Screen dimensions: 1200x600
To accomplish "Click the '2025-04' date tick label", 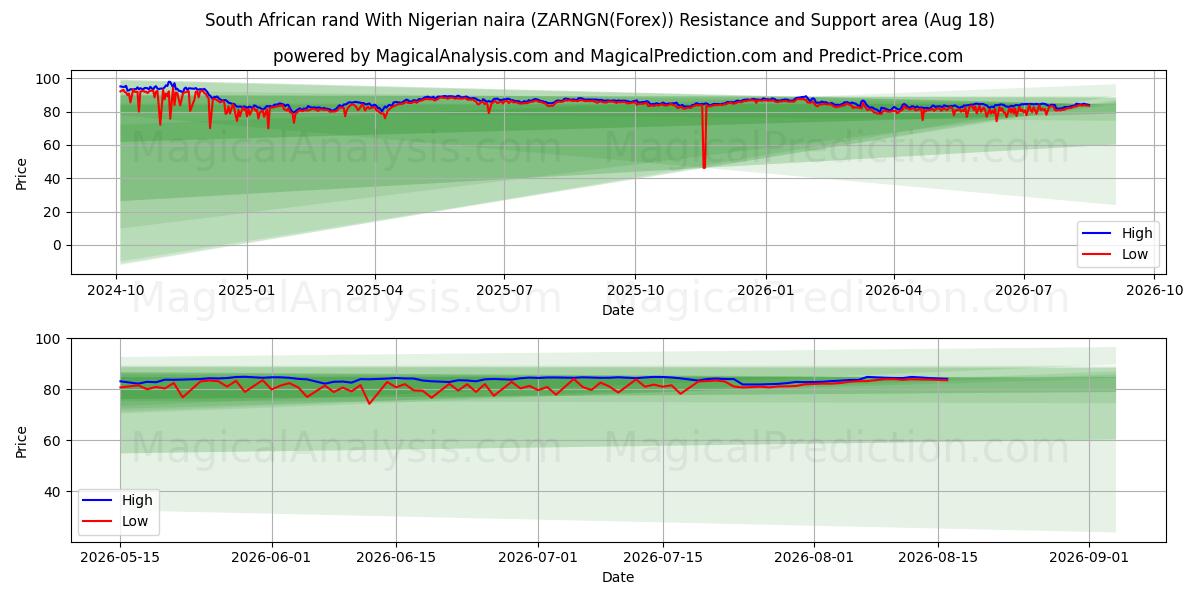I will pos(375,290).
